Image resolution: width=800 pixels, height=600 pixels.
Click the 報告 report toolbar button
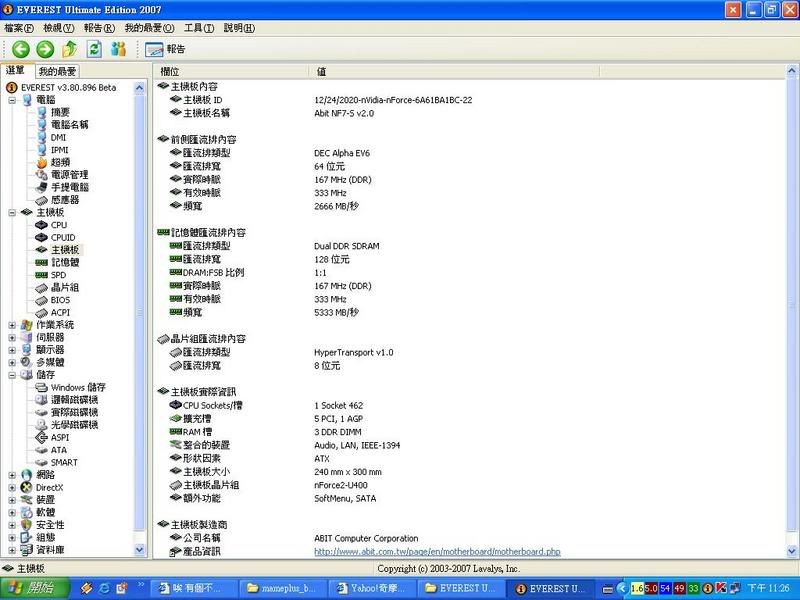click(x=166, y=49)
